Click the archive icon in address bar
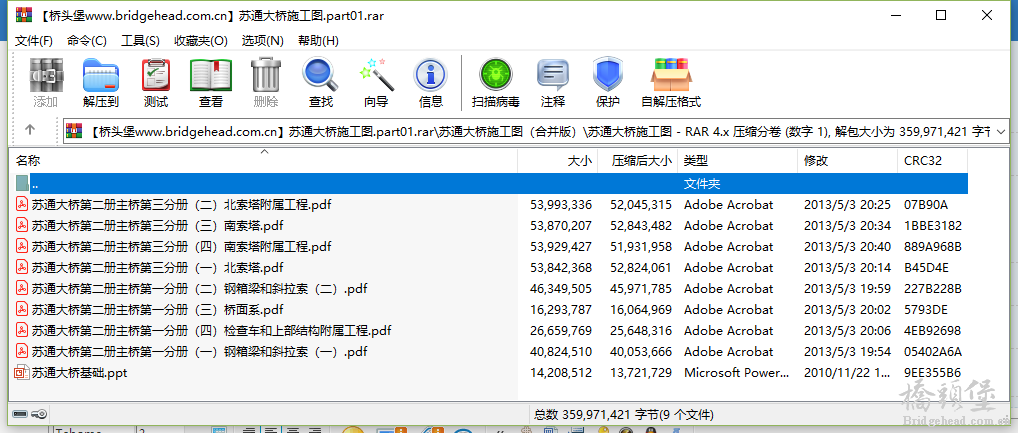This screenshot has width=1018, height=433. (x=75, y=131)
